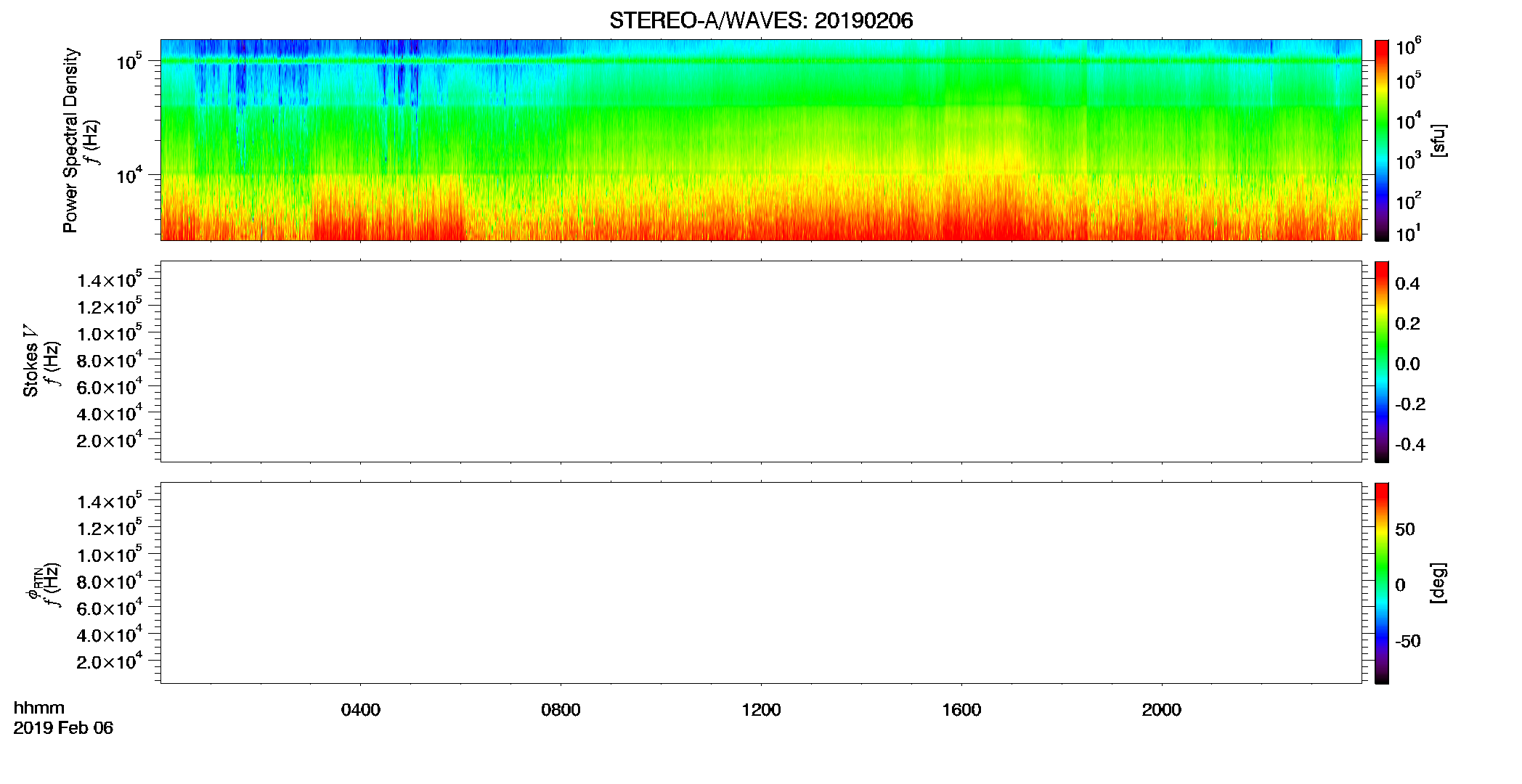1522x784 pixels.
Task: Click the 0.4 tick on Stokes color bar
Action: (1407, 284)
